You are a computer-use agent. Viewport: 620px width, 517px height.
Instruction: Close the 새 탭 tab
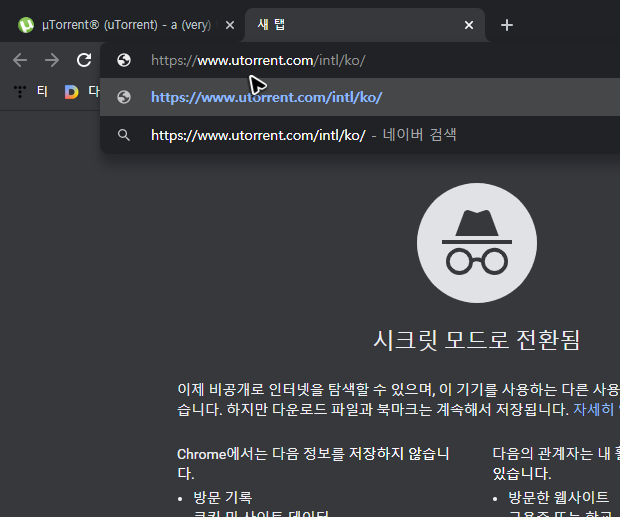tap(469, 25)
